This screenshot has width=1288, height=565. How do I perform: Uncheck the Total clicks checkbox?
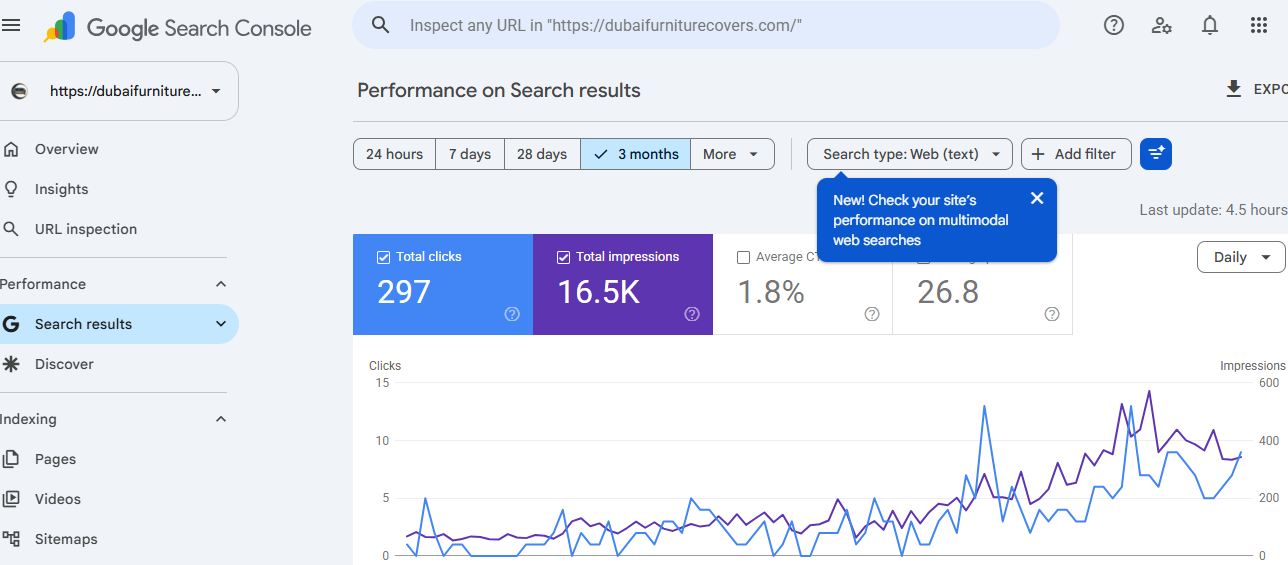click(x=383, y=257)
